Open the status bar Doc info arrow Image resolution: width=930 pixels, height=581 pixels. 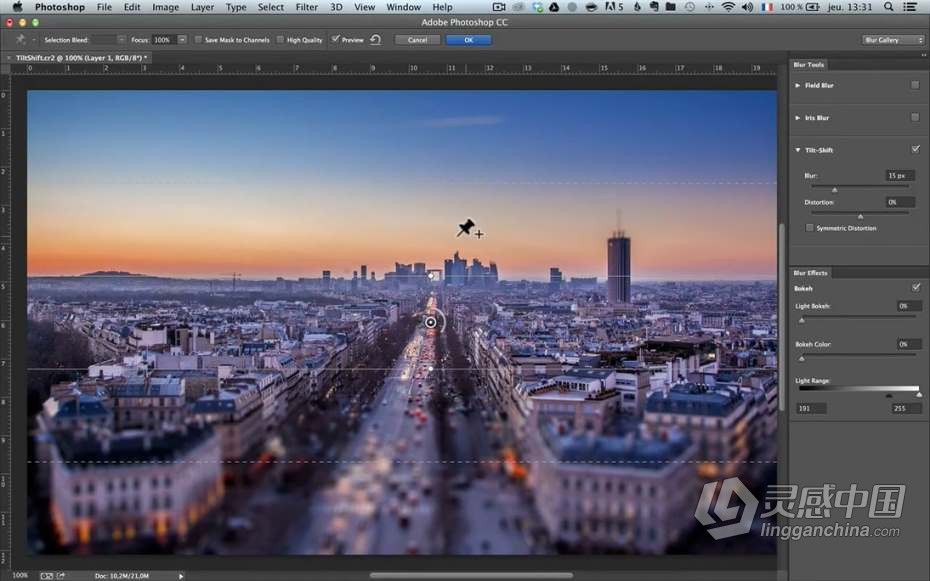[x=181, y=576]
